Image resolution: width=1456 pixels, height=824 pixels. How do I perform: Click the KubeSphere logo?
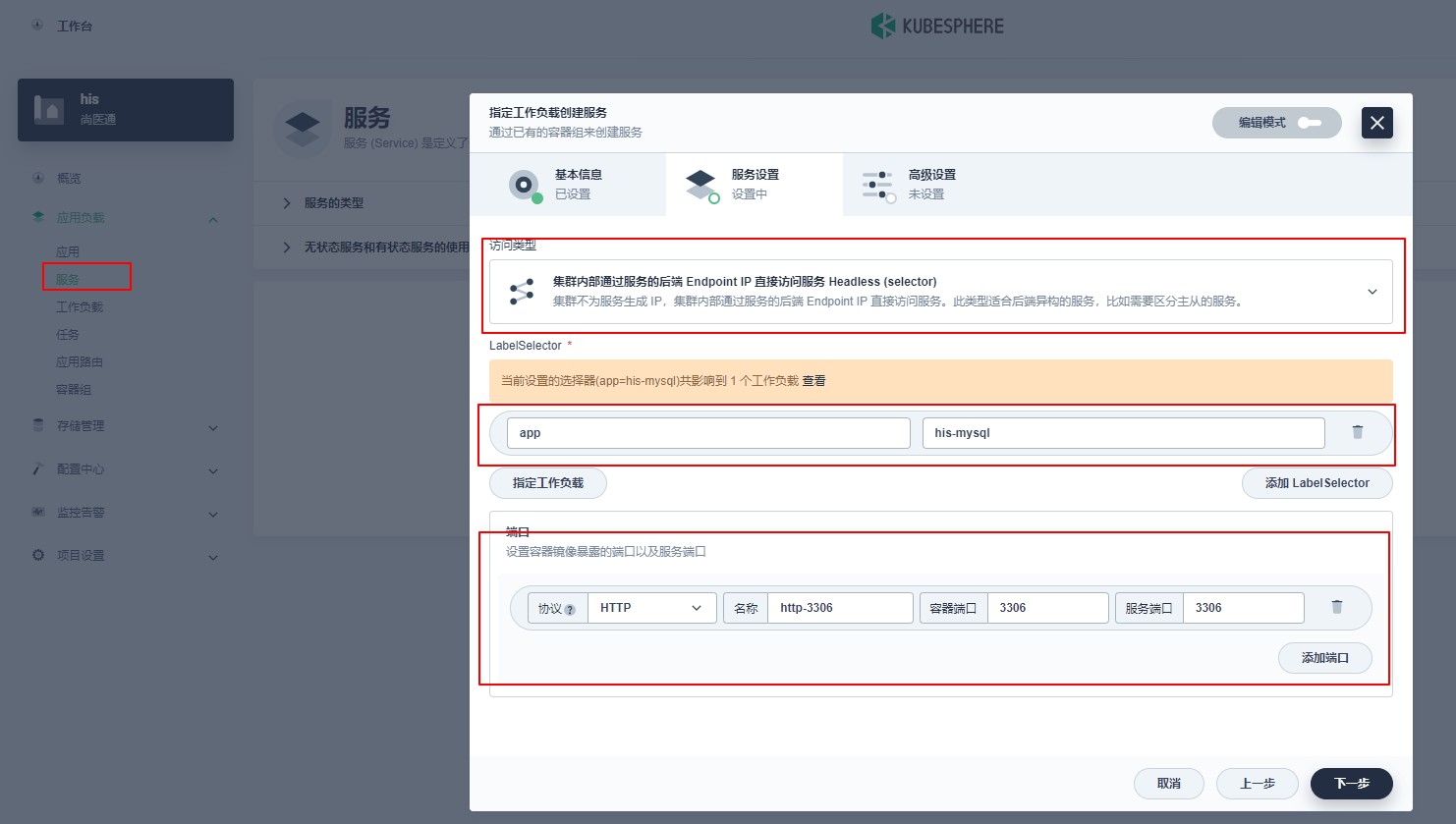(x=937, y=26)
